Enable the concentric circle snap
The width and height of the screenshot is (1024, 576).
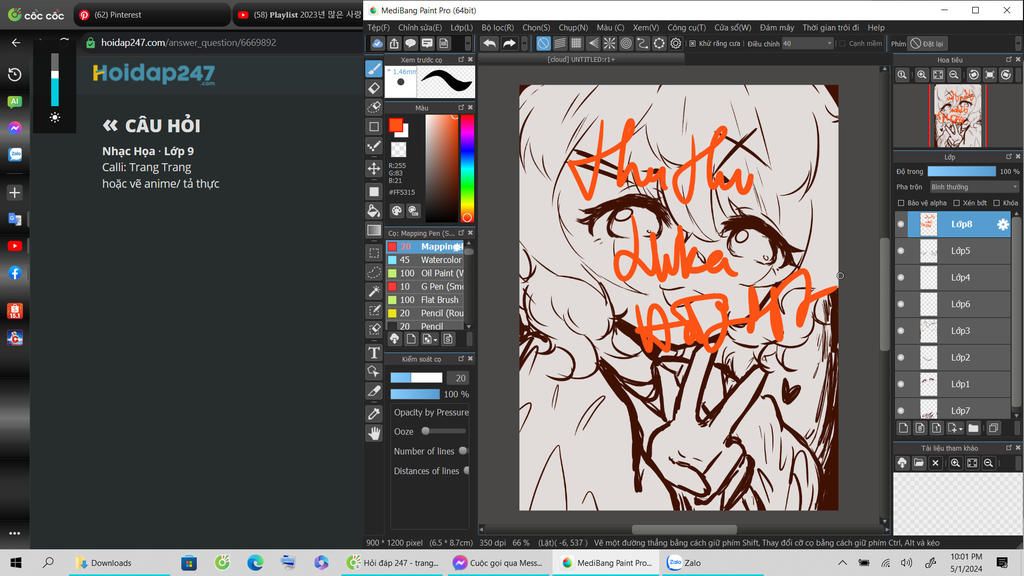pyautogui.click(x=626, y=43)
